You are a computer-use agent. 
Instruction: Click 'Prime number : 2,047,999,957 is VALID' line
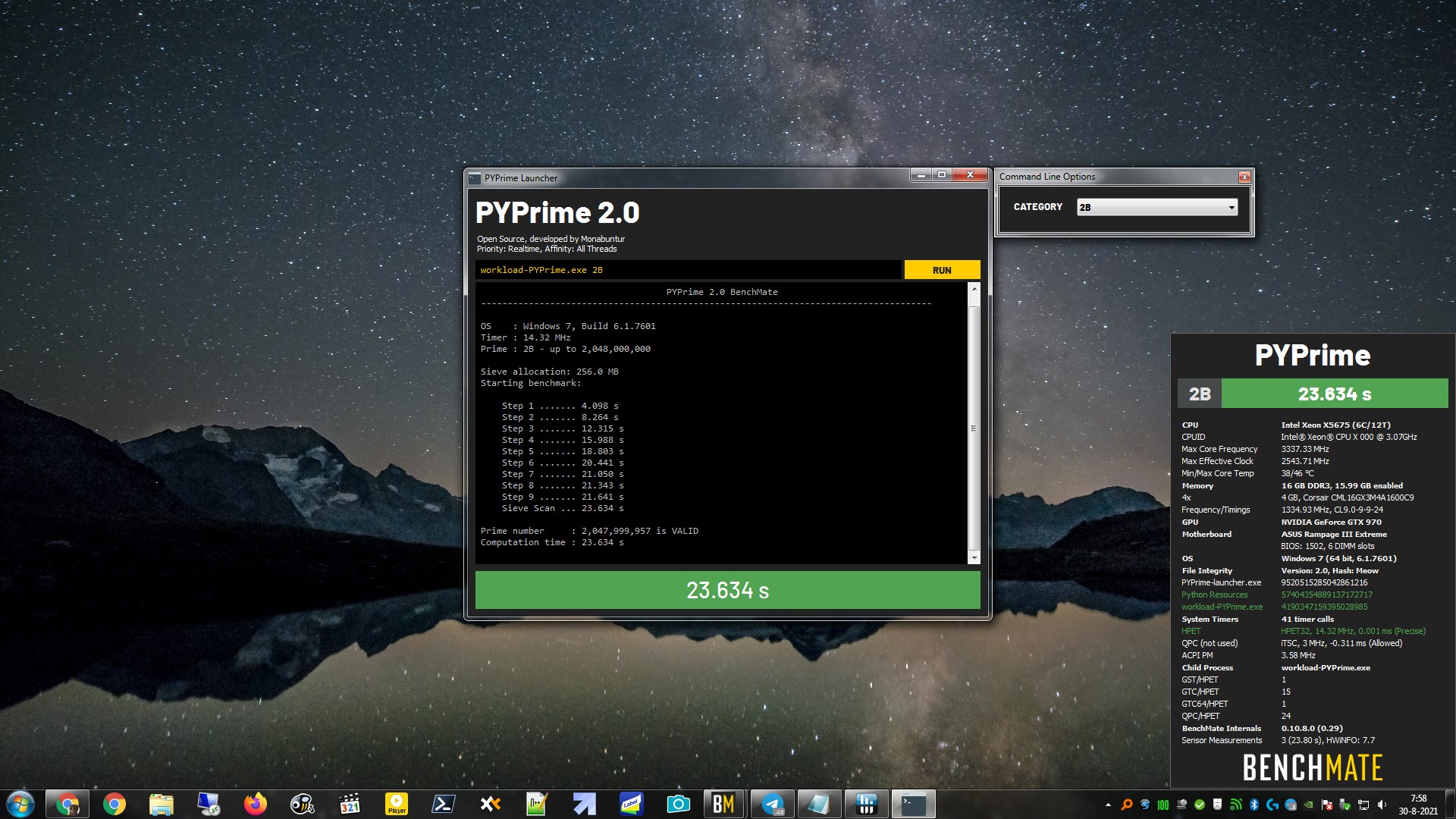coord(589,531)
